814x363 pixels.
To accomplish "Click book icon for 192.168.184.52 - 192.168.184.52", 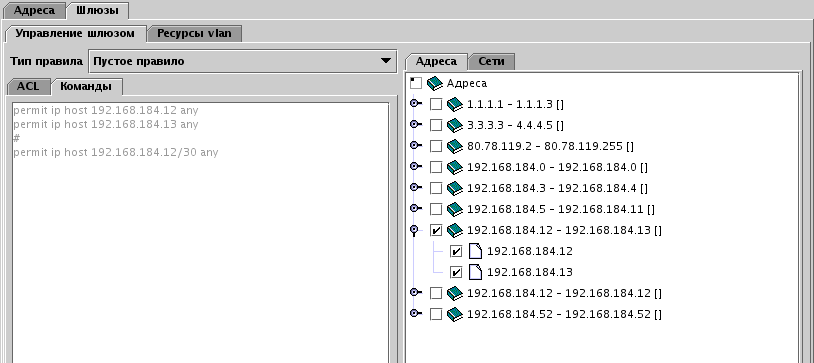I will [x=455, y=314].
